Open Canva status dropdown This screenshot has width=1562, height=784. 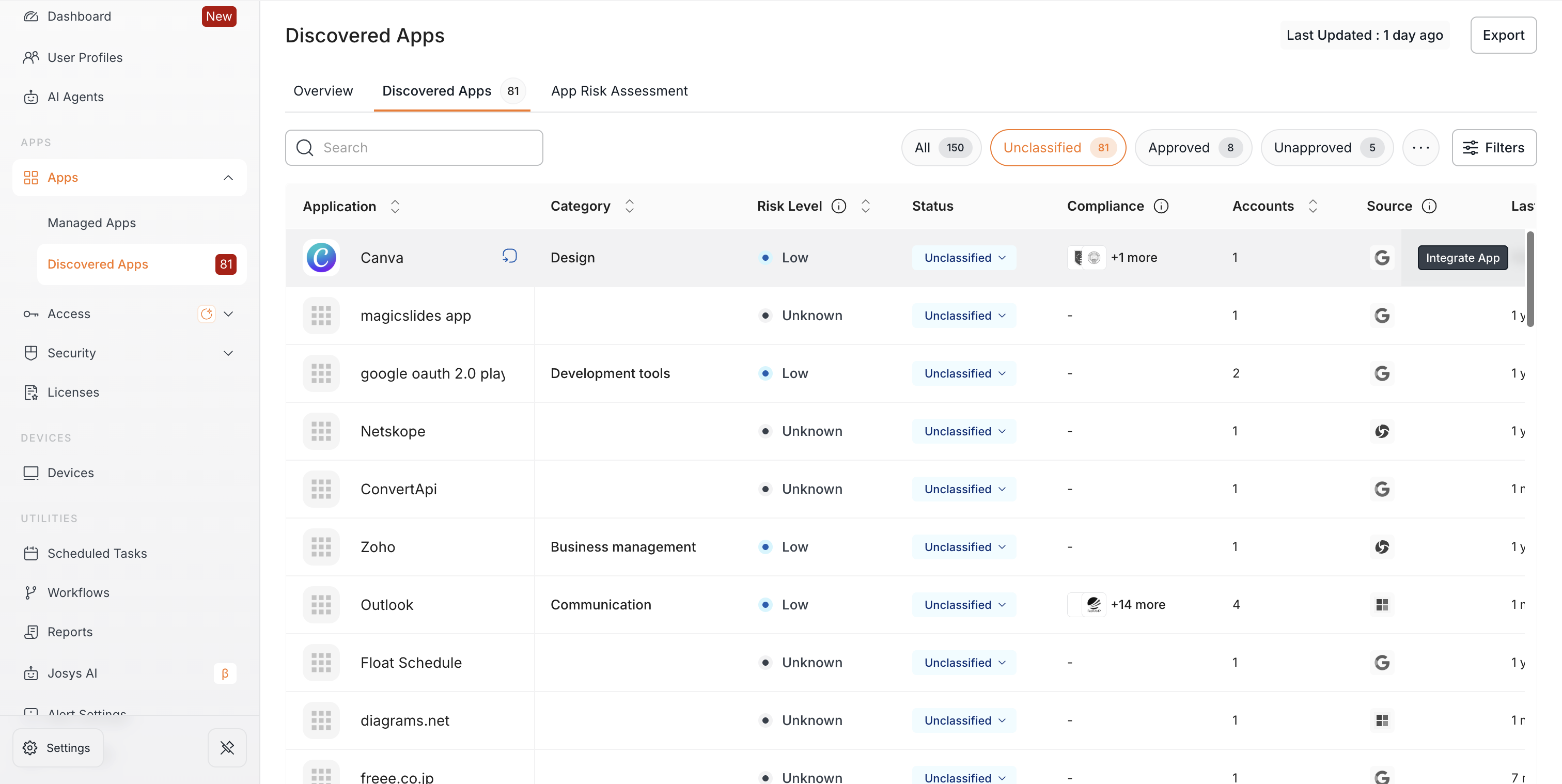pyautogui.click(x=964, y=258)
